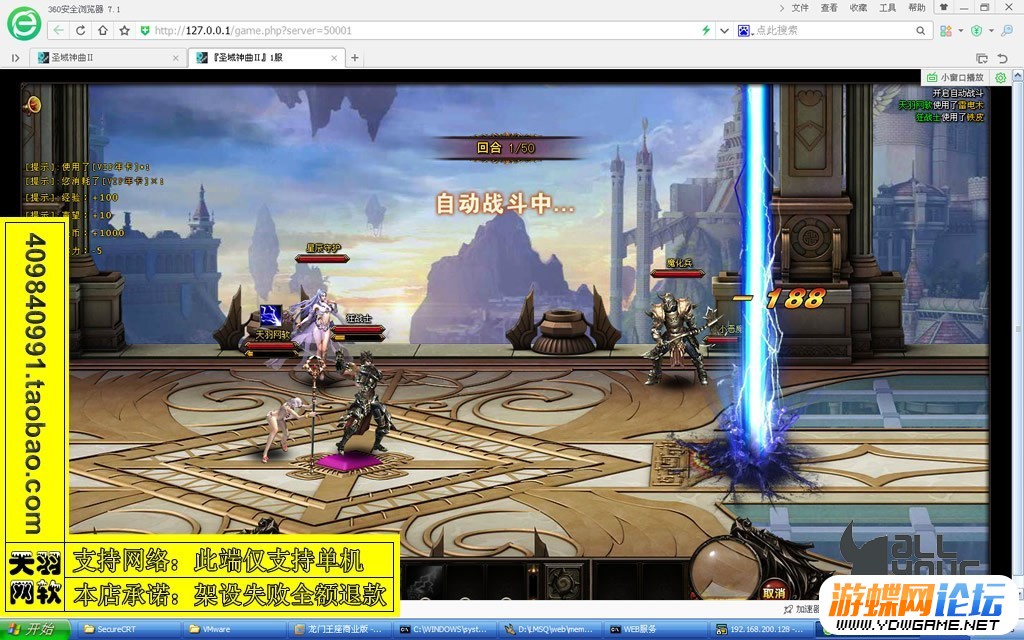This screenshot has height=640, width=1024.
Task: Click the lightning skill icon above 天羽网软
Action: (x=271, y=315)
